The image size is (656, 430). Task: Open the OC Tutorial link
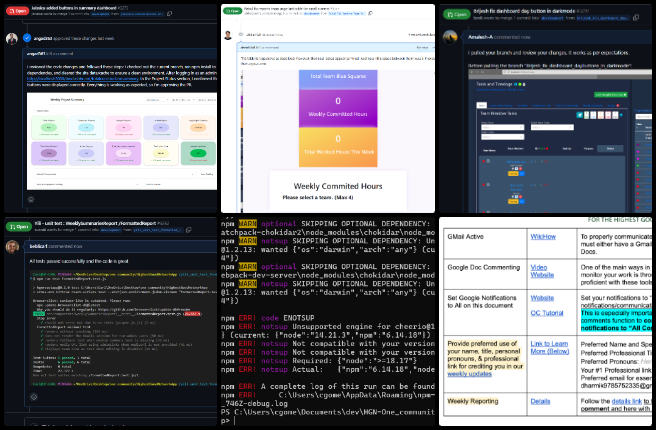click(547, 313)
